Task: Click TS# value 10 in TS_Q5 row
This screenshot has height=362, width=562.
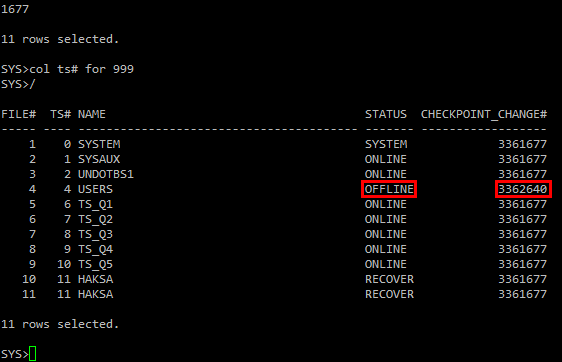Action: (64, 265)
